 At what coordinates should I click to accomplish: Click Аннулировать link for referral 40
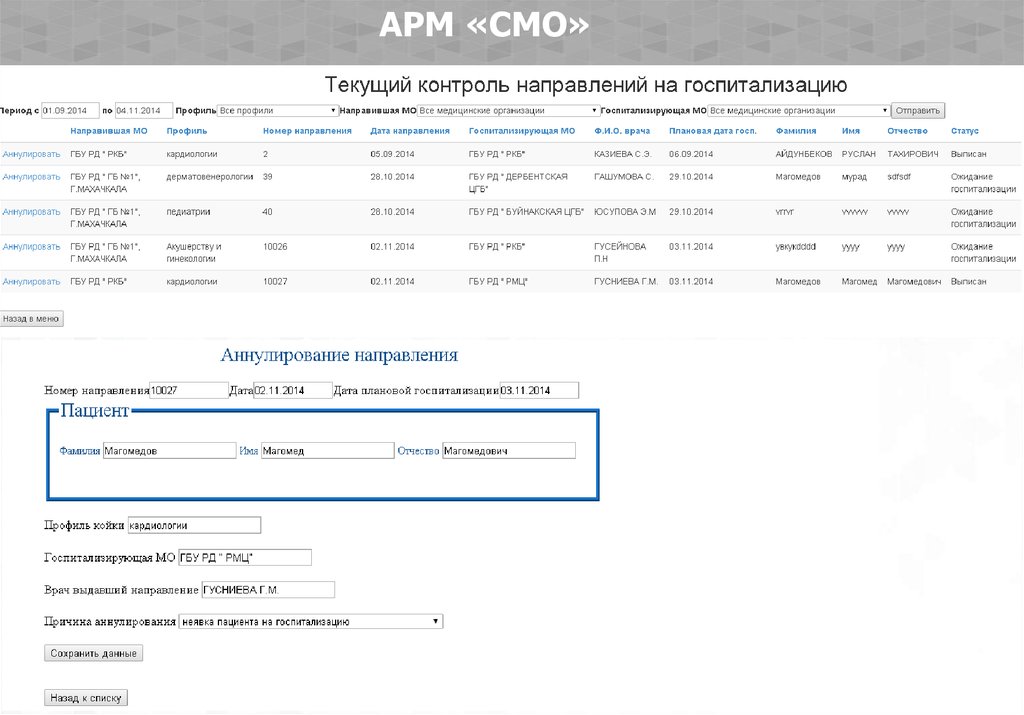click(31, 212)
